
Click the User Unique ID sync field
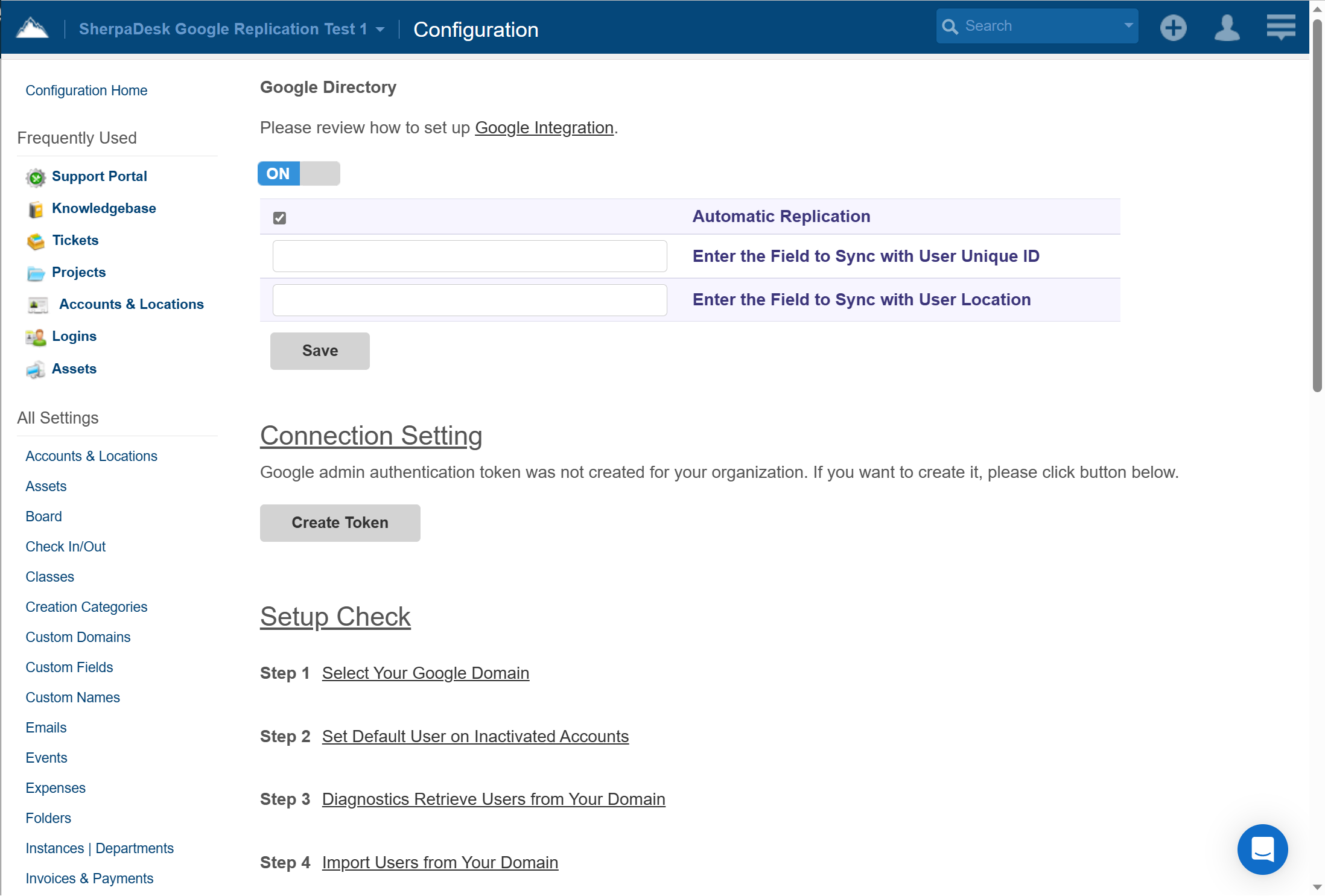(x=469, y=256)
